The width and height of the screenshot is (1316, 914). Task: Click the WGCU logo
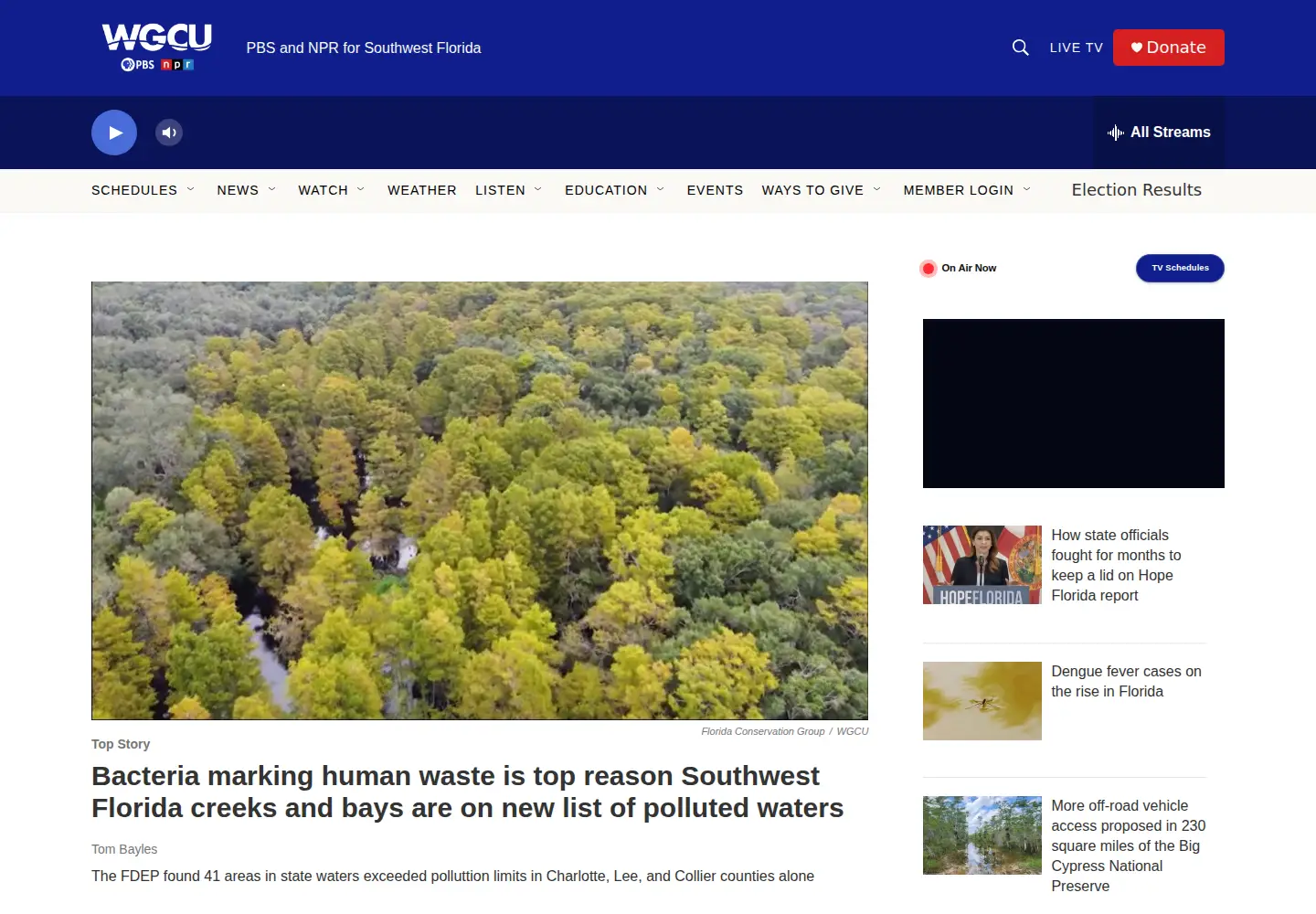coord(157,48)
